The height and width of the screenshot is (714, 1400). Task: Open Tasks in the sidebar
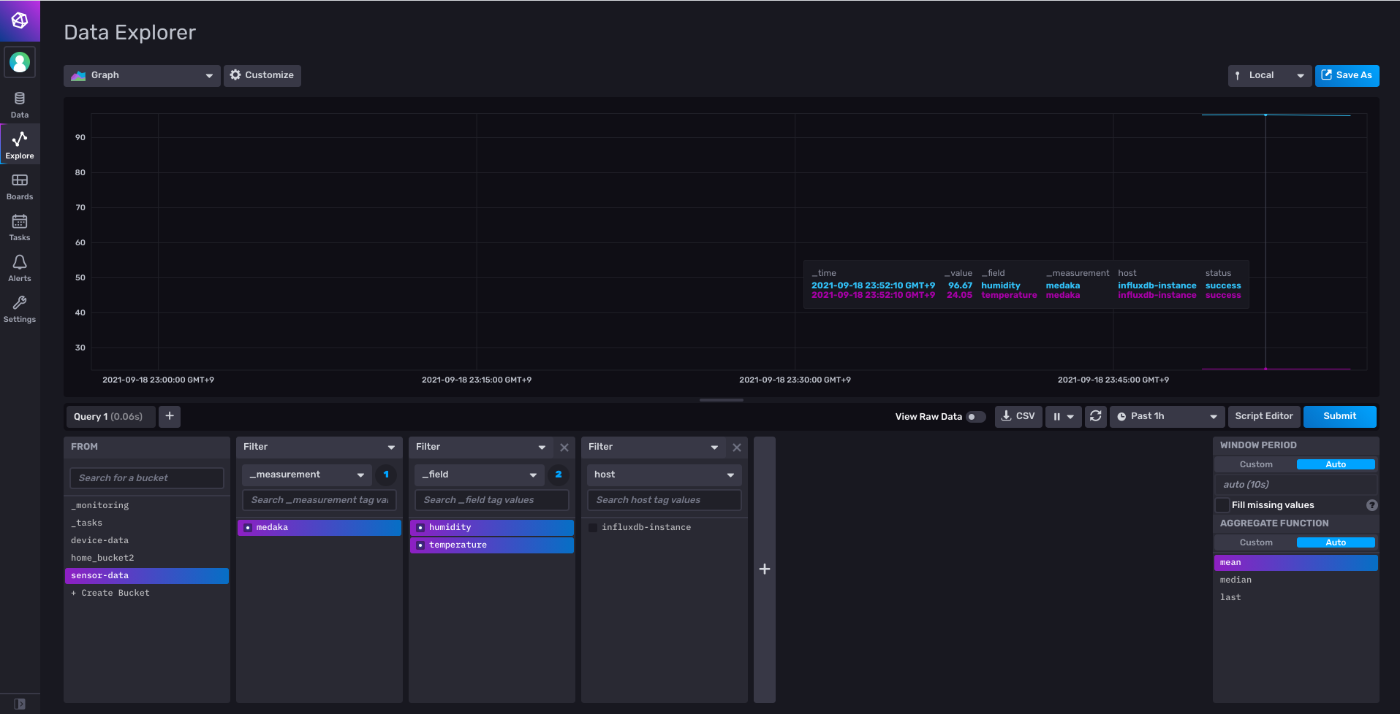[x=20, y=227]
